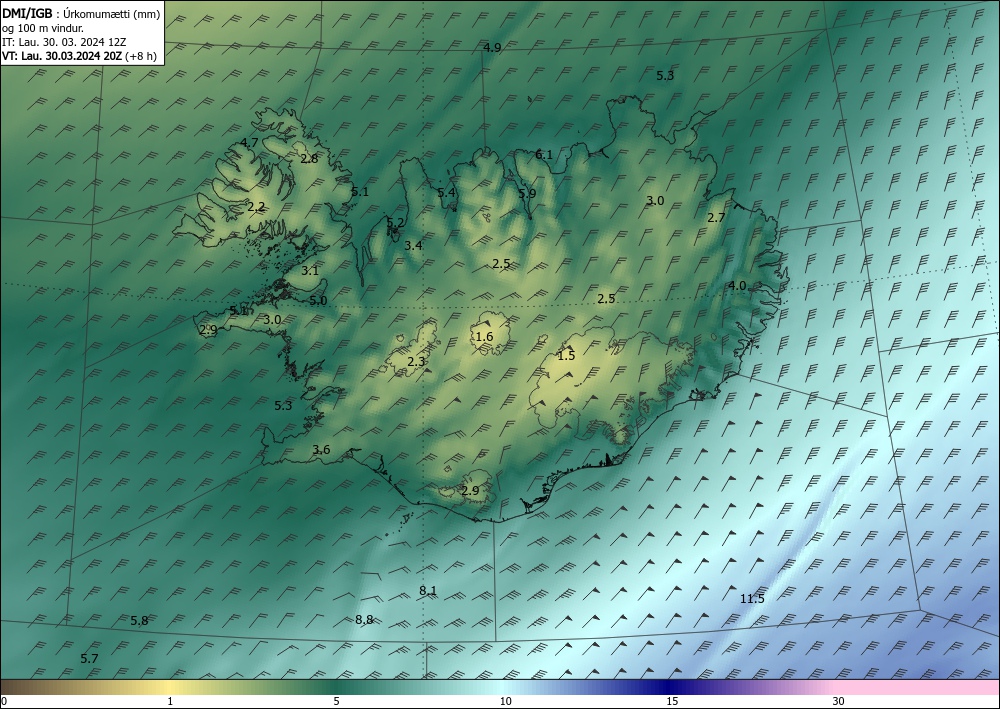Click the colorbar label '5'
The width and height of the screenshot is (1000, 709).
pyautogui.click(x=336, y=701)
